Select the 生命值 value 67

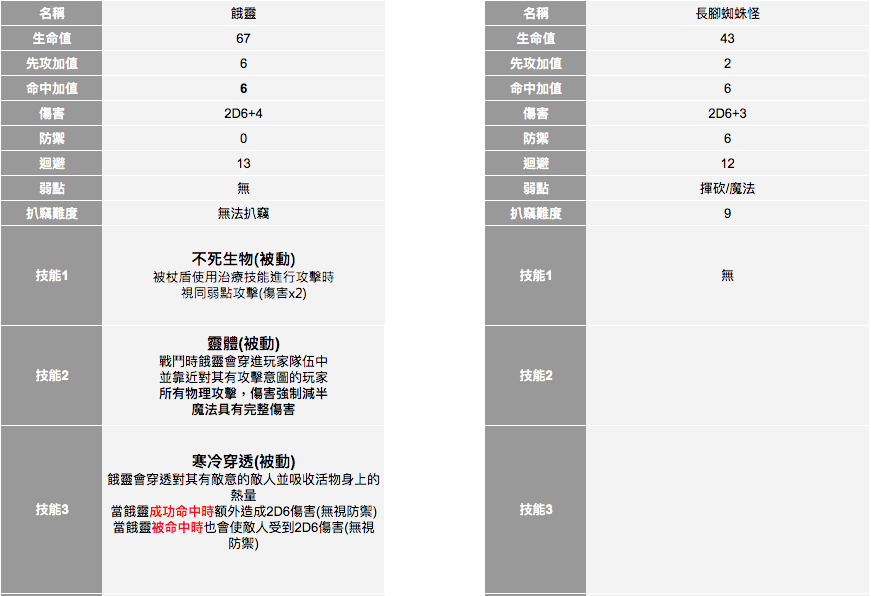click(243, 38)
